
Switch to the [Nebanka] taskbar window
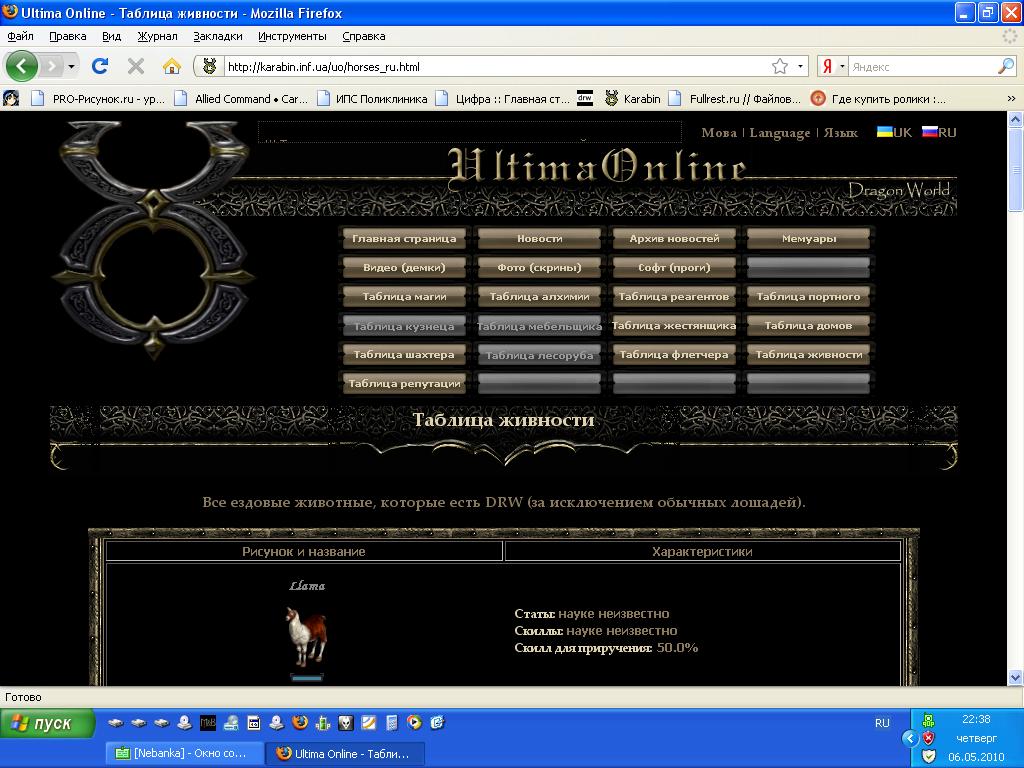click(x=185, y=753)
